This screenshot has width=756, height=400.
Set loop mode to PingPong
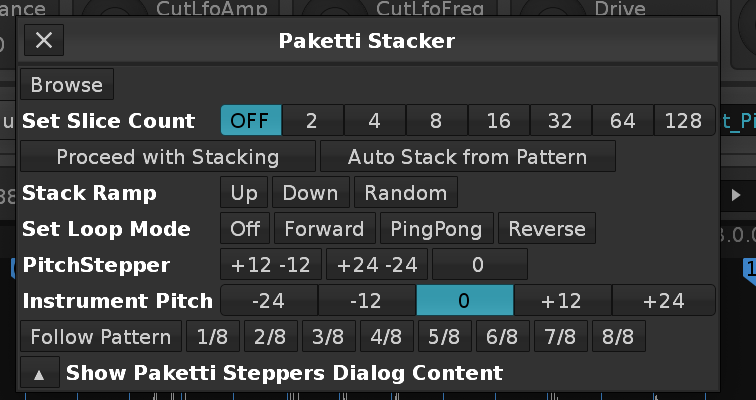[x=437, y=229]
